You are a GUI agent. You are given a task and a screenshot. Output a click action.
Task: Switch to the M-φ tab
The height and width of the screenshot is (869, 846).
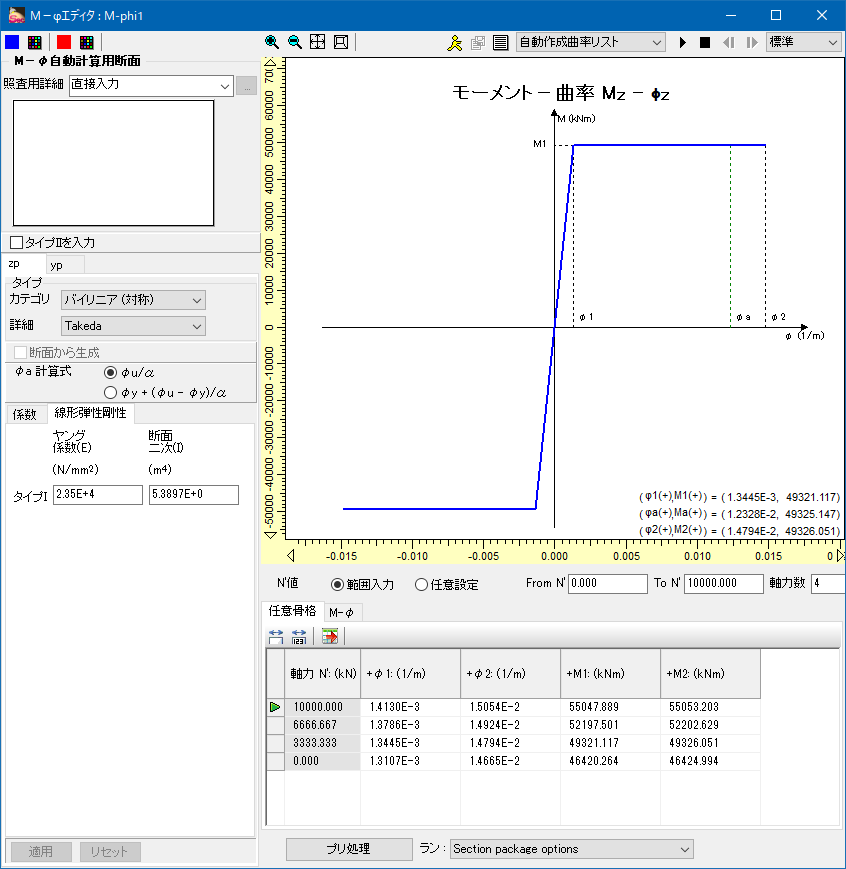coord(342,612)
